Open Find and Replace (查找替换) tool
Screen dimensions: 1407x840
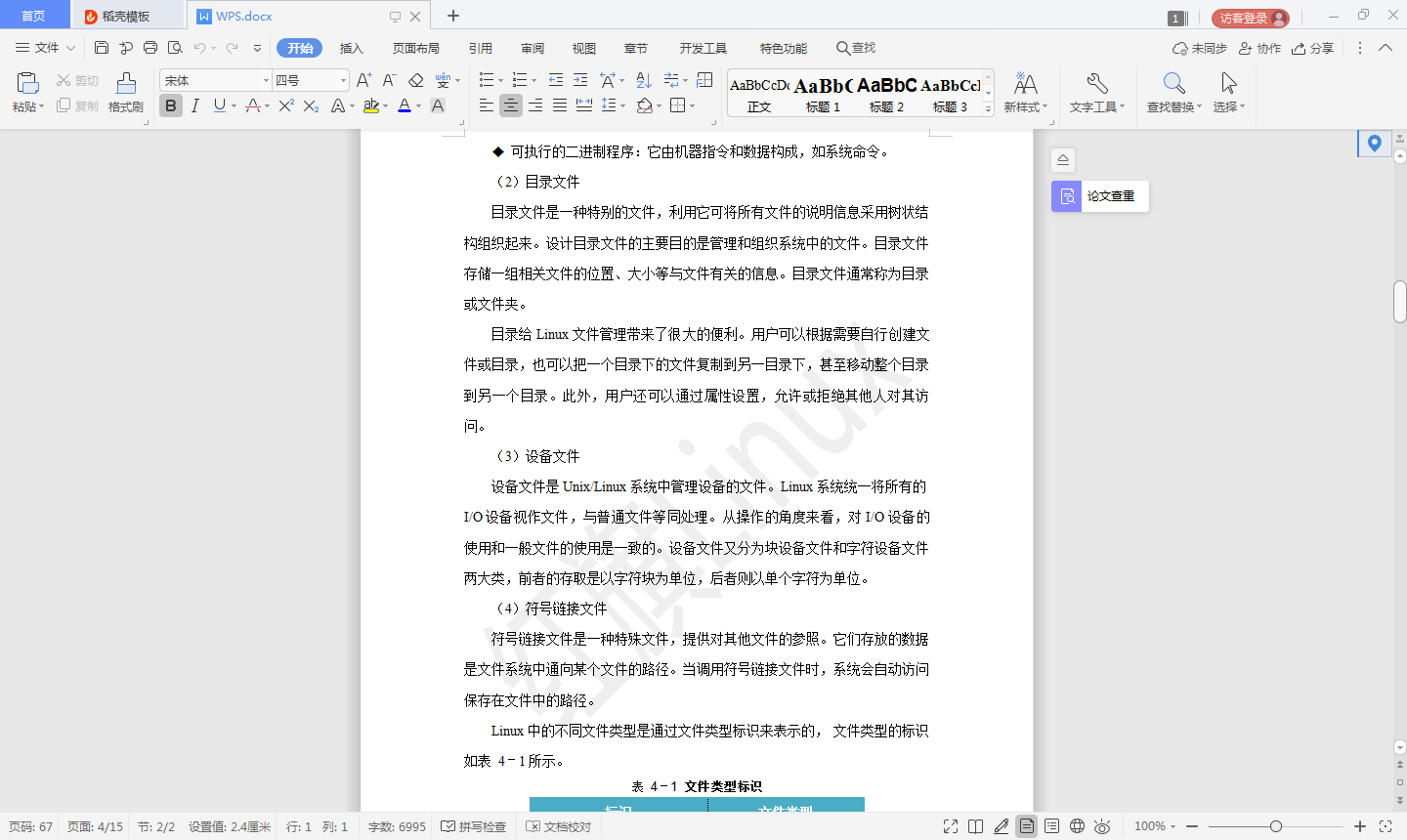[1174, 93]
